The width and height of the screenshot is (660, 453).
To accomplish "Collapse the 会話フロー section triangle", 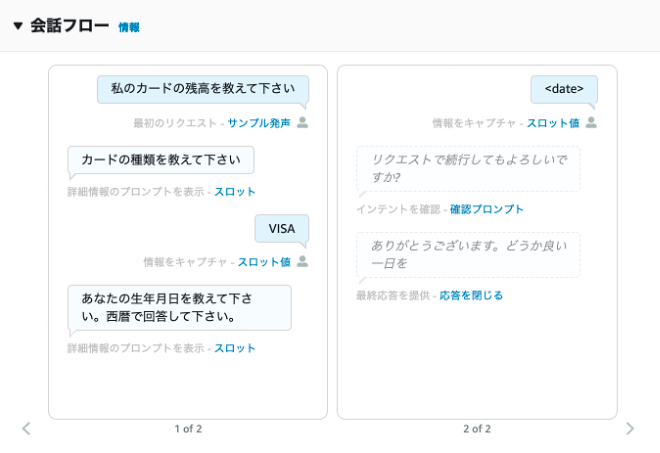I will pyautogui.click(x=18, y=26).
